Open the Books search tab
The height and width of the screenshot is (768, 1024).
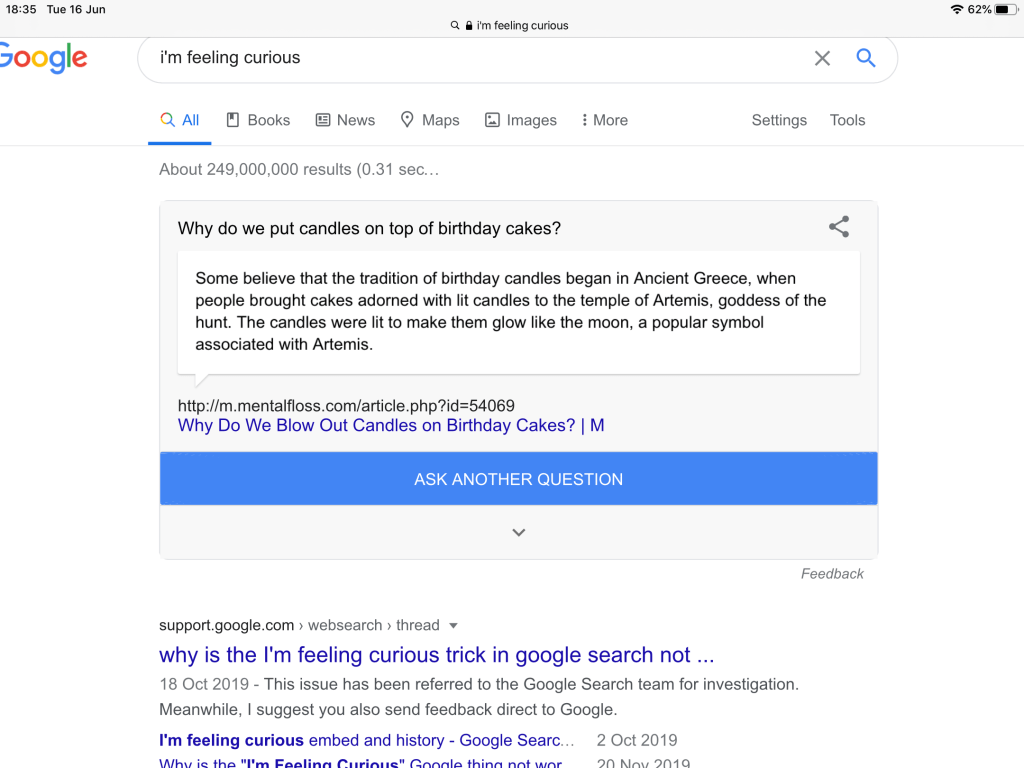pyautogui.click(x=258, y=120)
